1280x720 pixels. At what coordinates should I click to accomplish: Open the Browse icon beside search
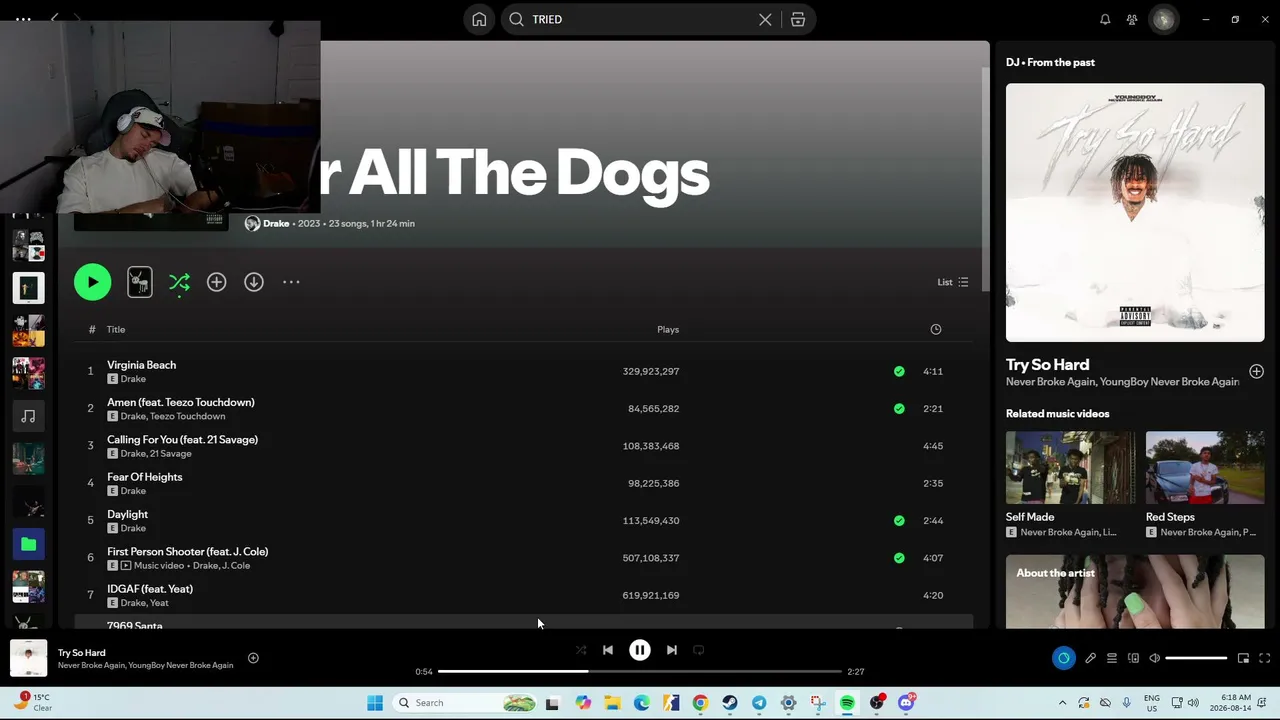tap(798, 19)
